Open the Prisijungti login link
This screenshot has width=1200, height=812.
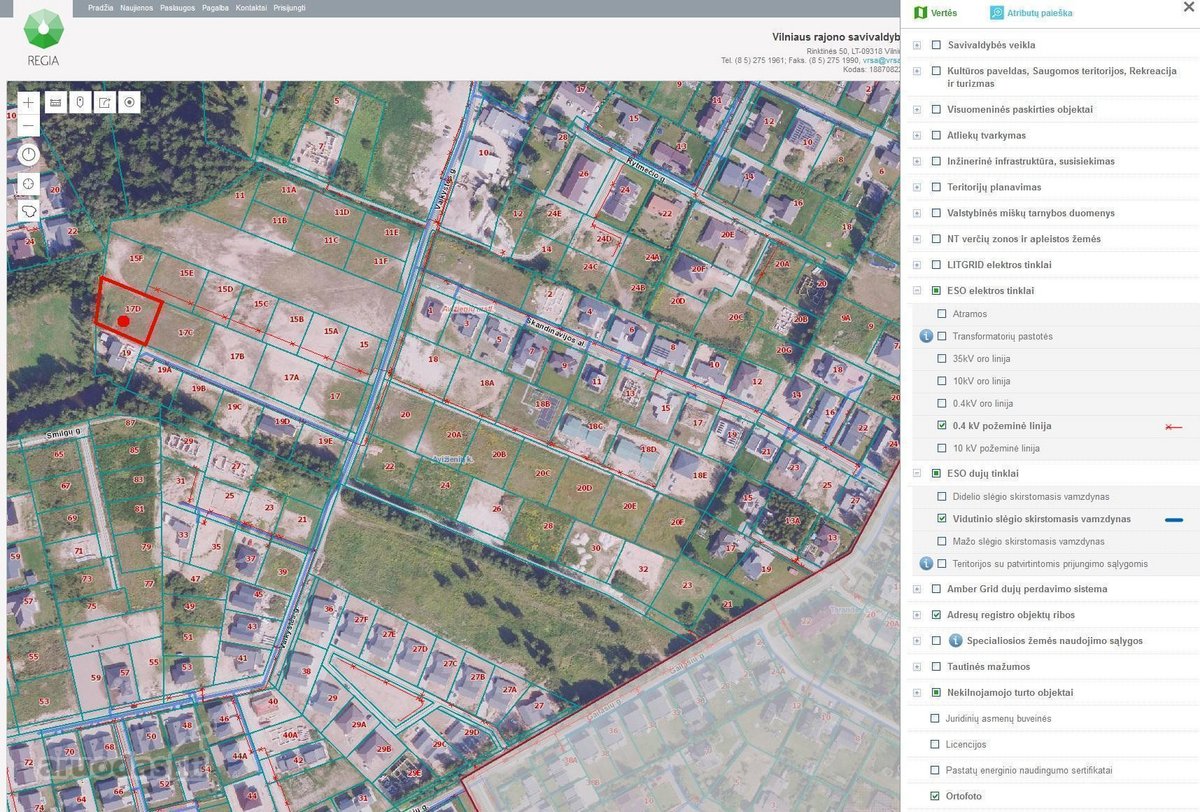289,7
